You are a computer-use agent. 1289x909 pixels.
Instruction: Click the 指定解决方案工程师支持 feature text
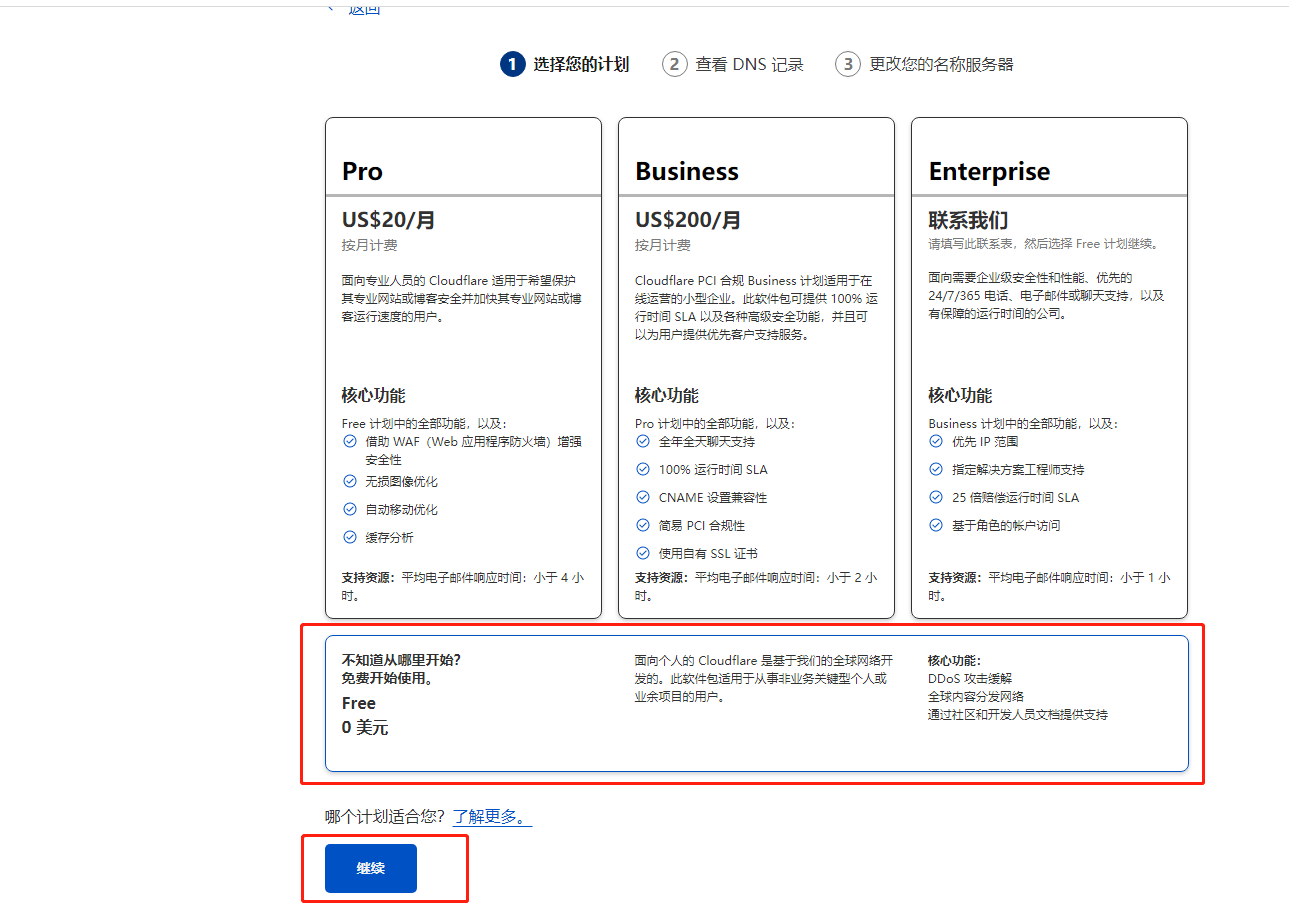[1018, 469]
